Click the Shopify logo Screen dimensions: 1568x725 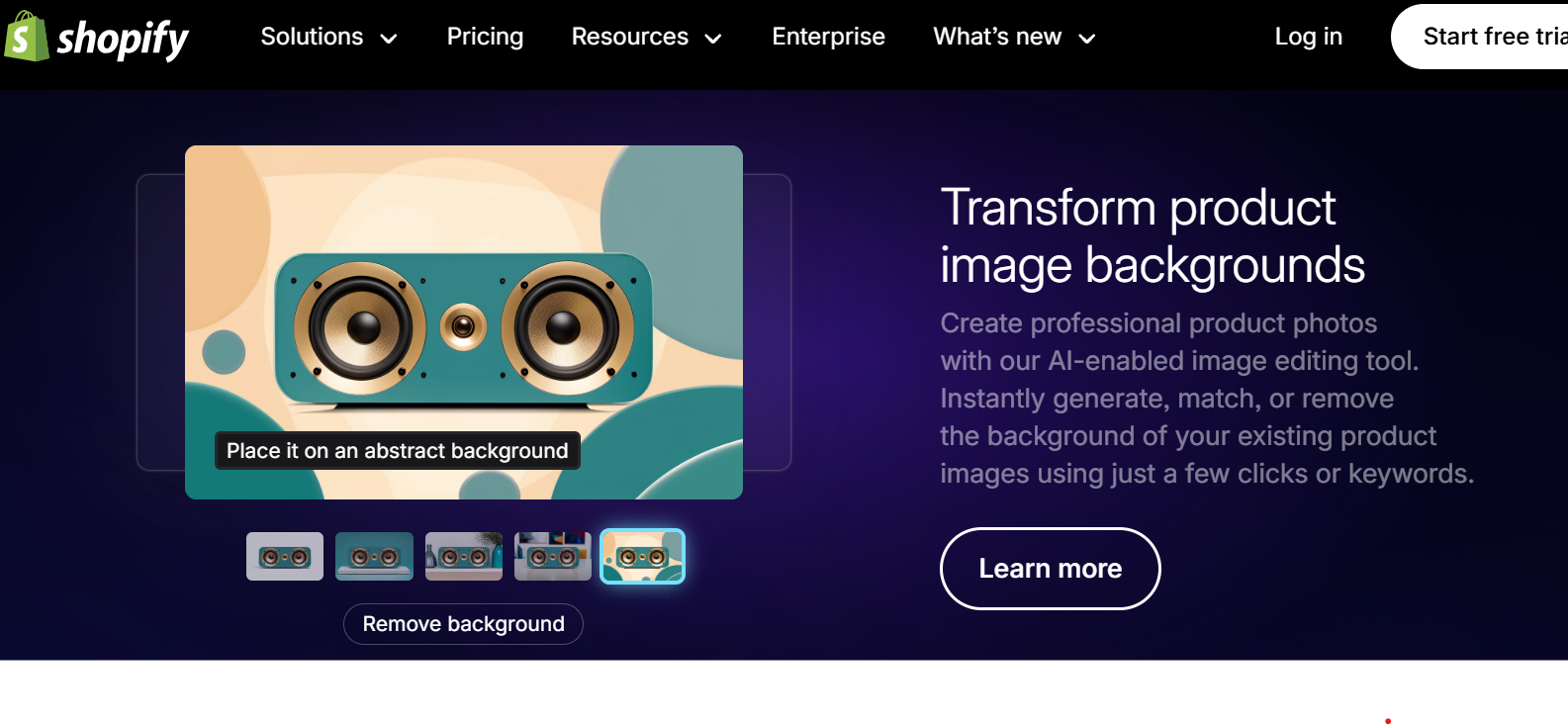pyautogui.click(x=96, y=38)
